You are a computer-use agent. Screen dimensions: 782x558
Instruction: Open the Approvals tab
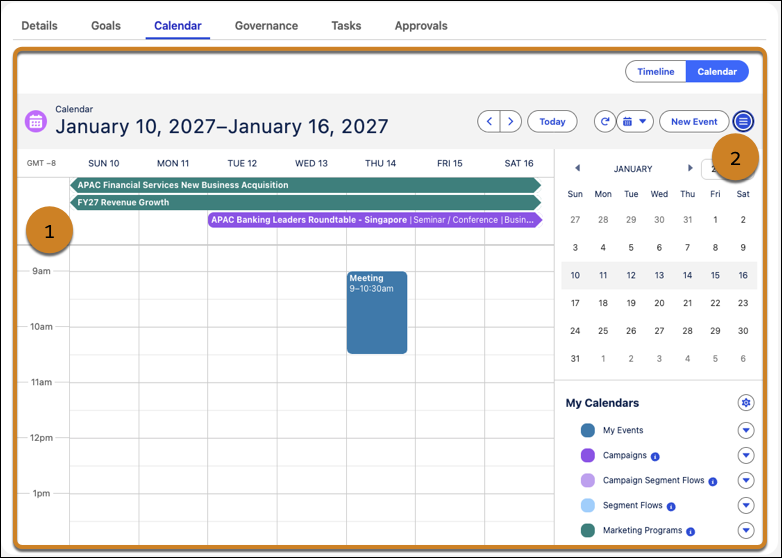click(x=421, y=26)
